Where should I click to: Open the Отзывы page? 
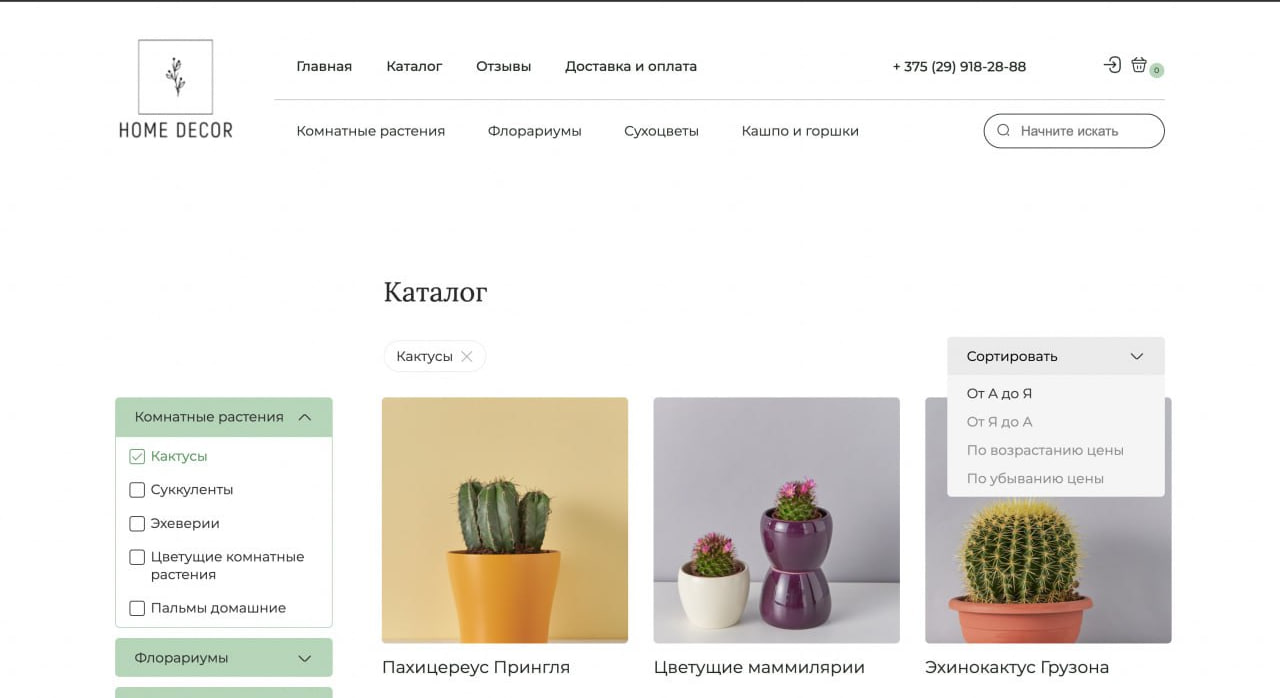coord(504,66)
